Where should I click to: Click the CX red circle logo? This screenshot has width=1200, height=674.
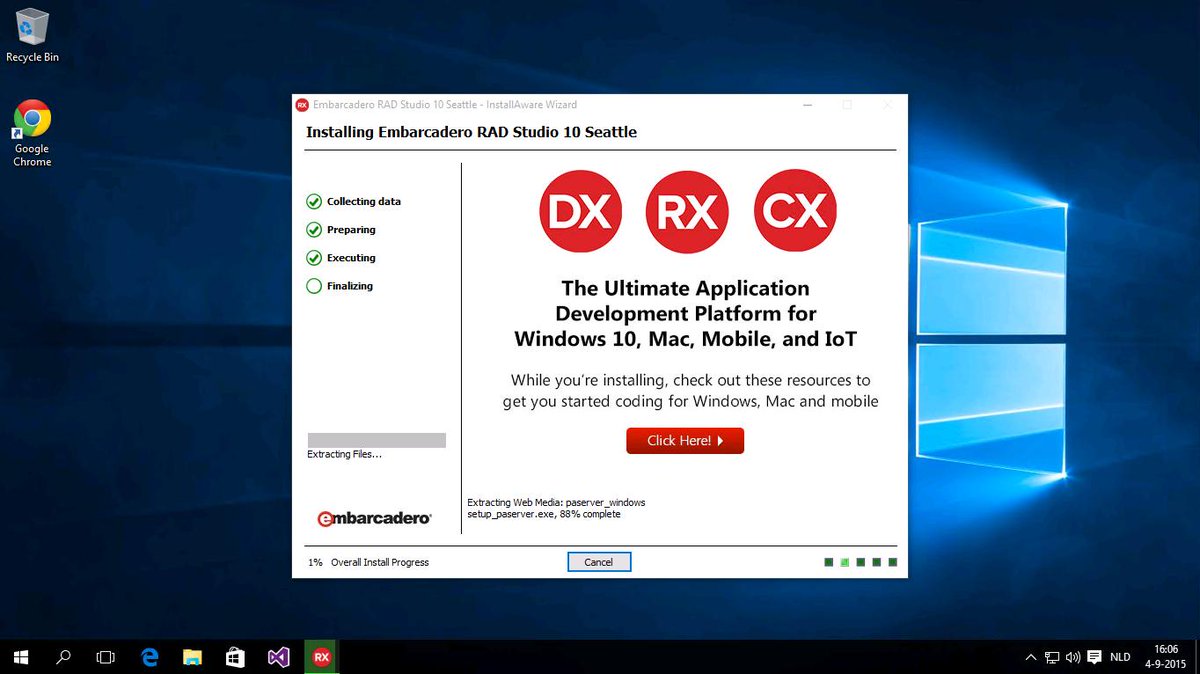[x=796, y=211]
